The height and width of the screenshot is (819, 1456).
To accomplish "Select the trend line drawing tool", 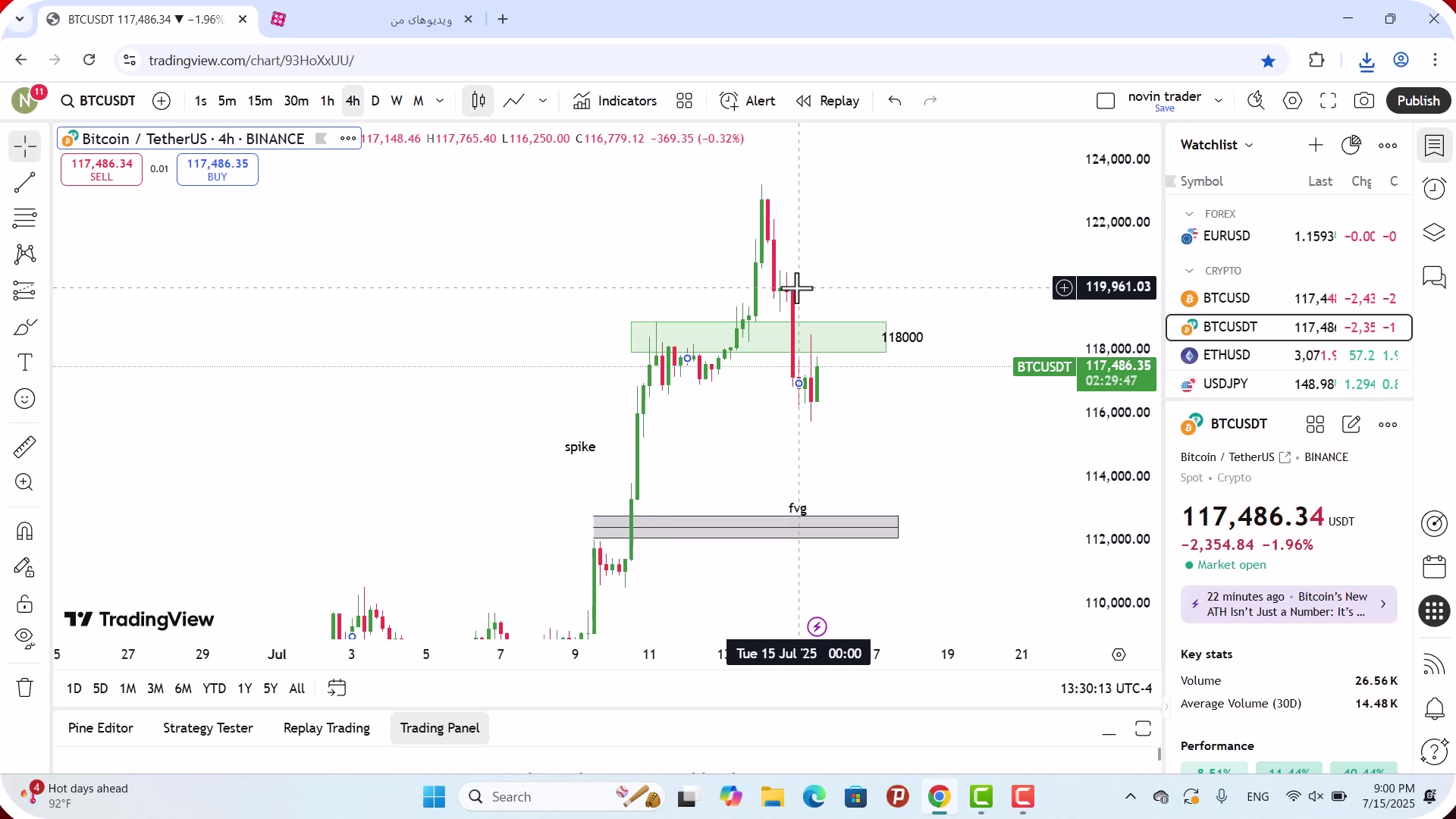I will point(25,182).
